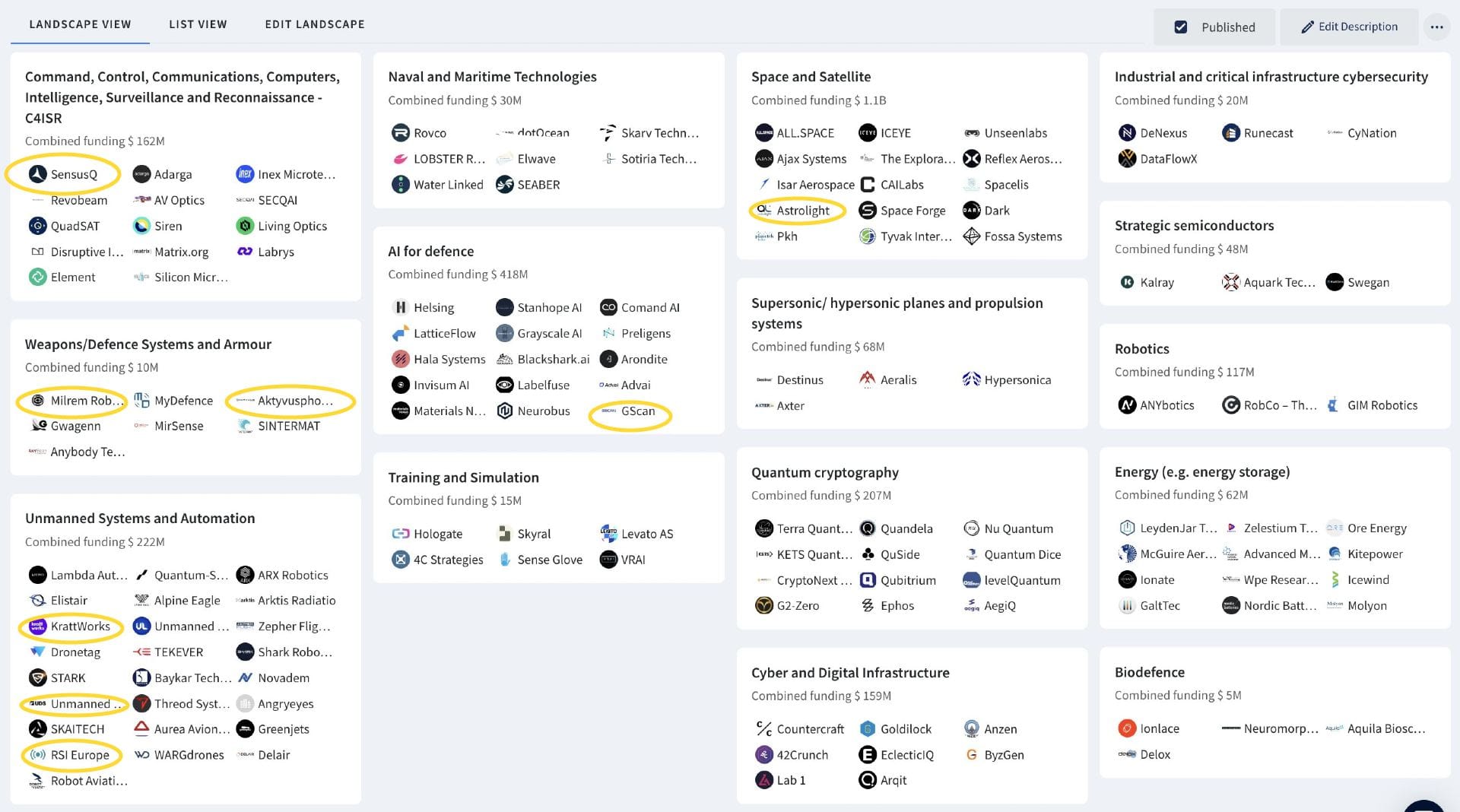Screen dimensions: 1460x812
Task: Click the Training and Simulation heading
Action: point(463,477)
